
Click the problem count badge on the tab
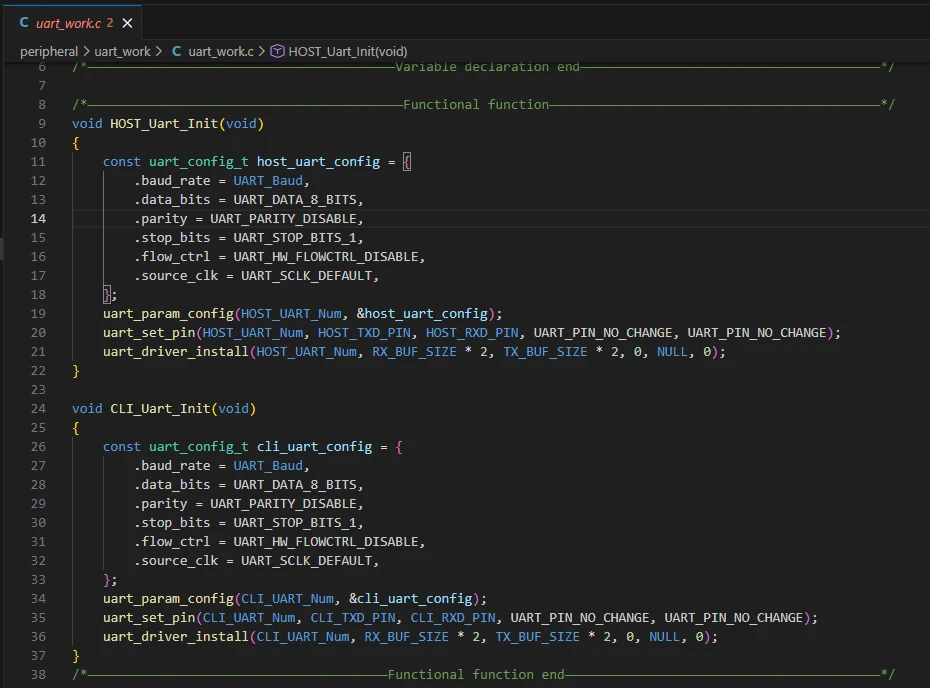click(x=109, y=22)
